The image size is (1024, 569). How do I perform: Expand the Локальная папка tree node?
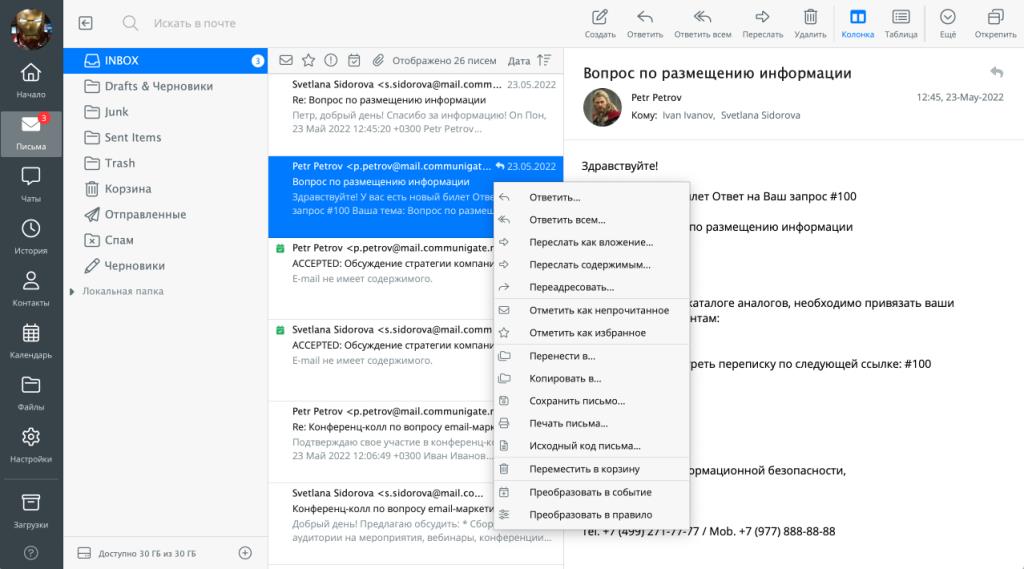(72, 291)
